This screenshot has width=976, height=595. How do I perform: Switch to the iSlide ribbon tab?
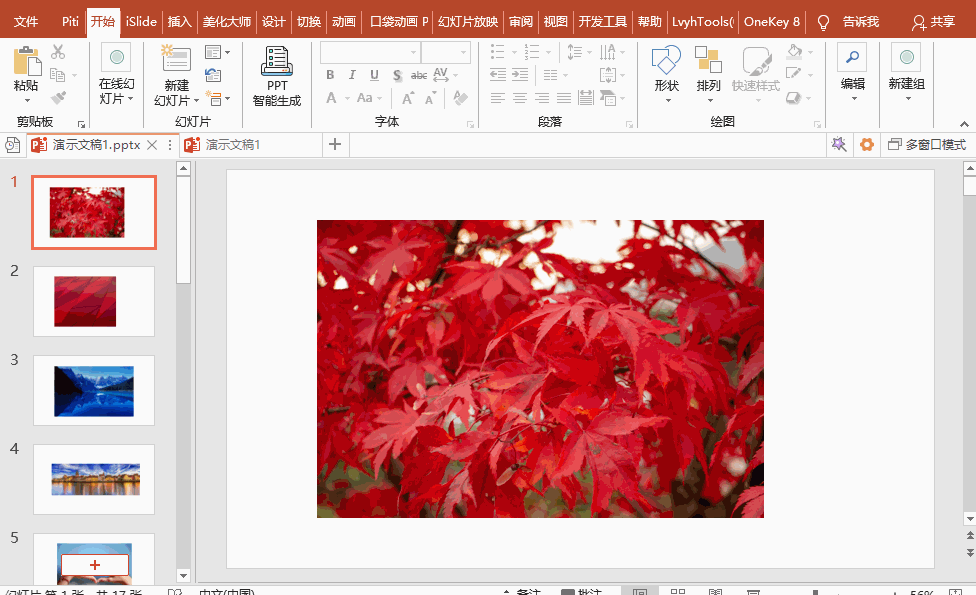pos(141,21)
